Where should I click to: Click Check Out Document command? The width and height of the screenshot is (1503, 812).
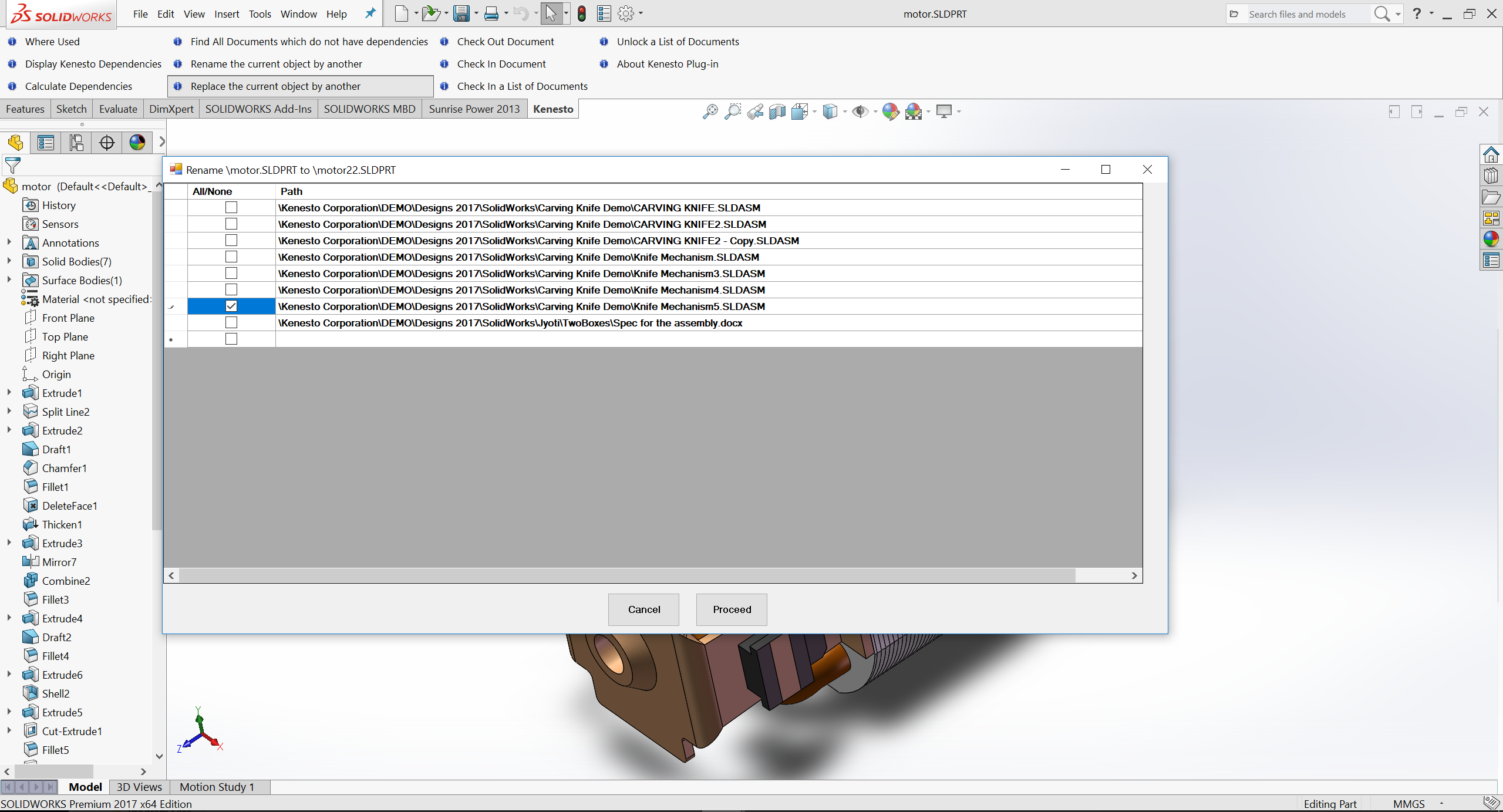coord(506,42)
